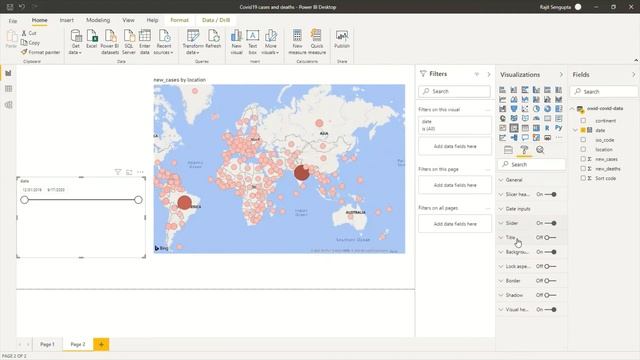
Task: Check the continent field checkbox
Action: point(583,121)
